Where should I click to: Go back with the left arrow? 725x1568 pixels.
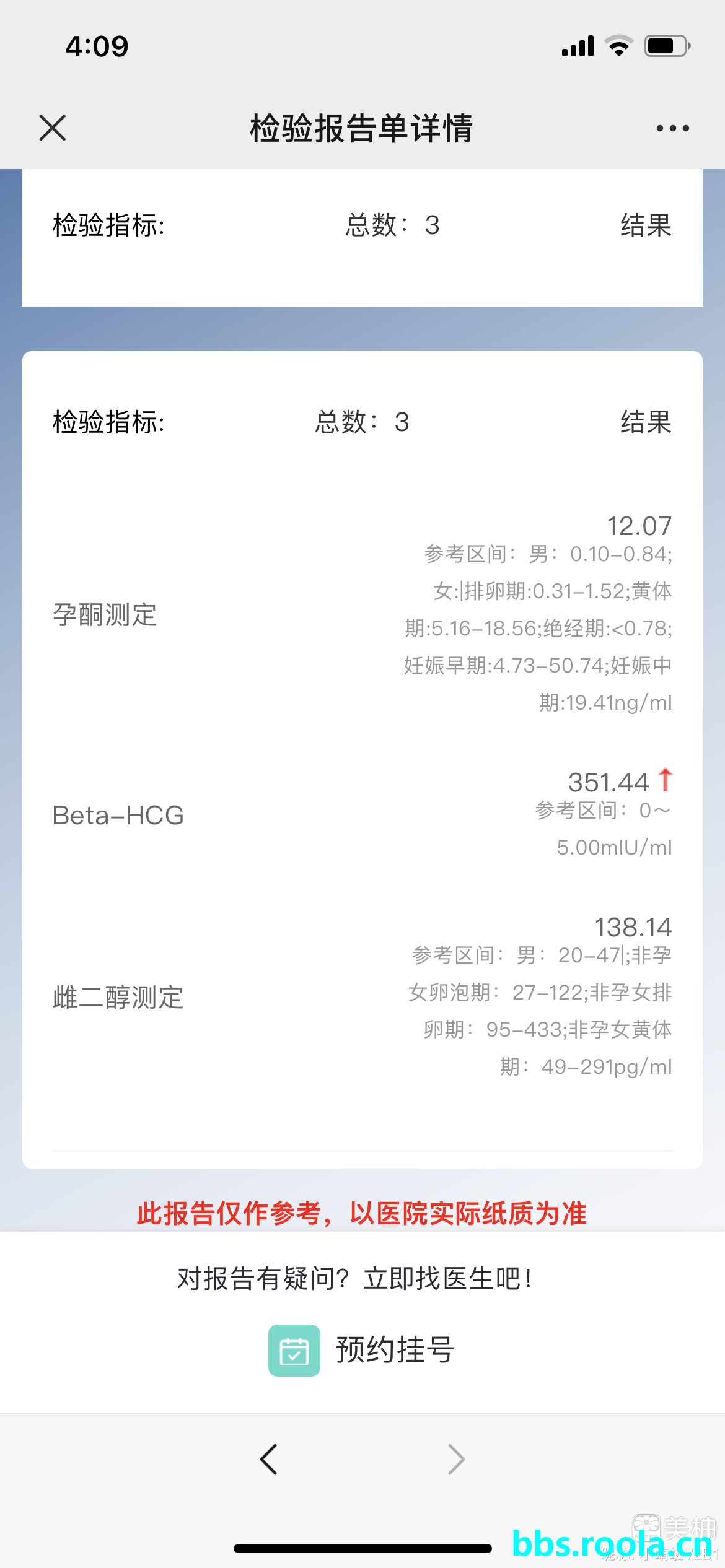[x=269, y=1460]
